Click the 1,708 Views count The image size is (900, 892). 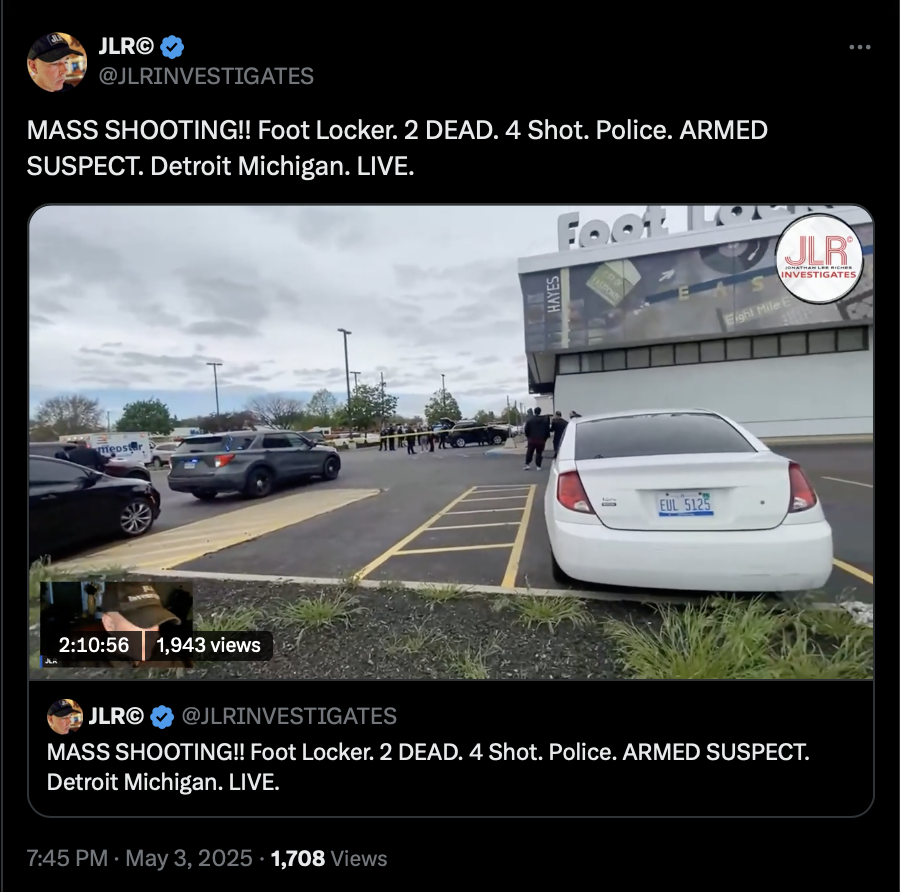pyautogui.click(x=329, y=858)
